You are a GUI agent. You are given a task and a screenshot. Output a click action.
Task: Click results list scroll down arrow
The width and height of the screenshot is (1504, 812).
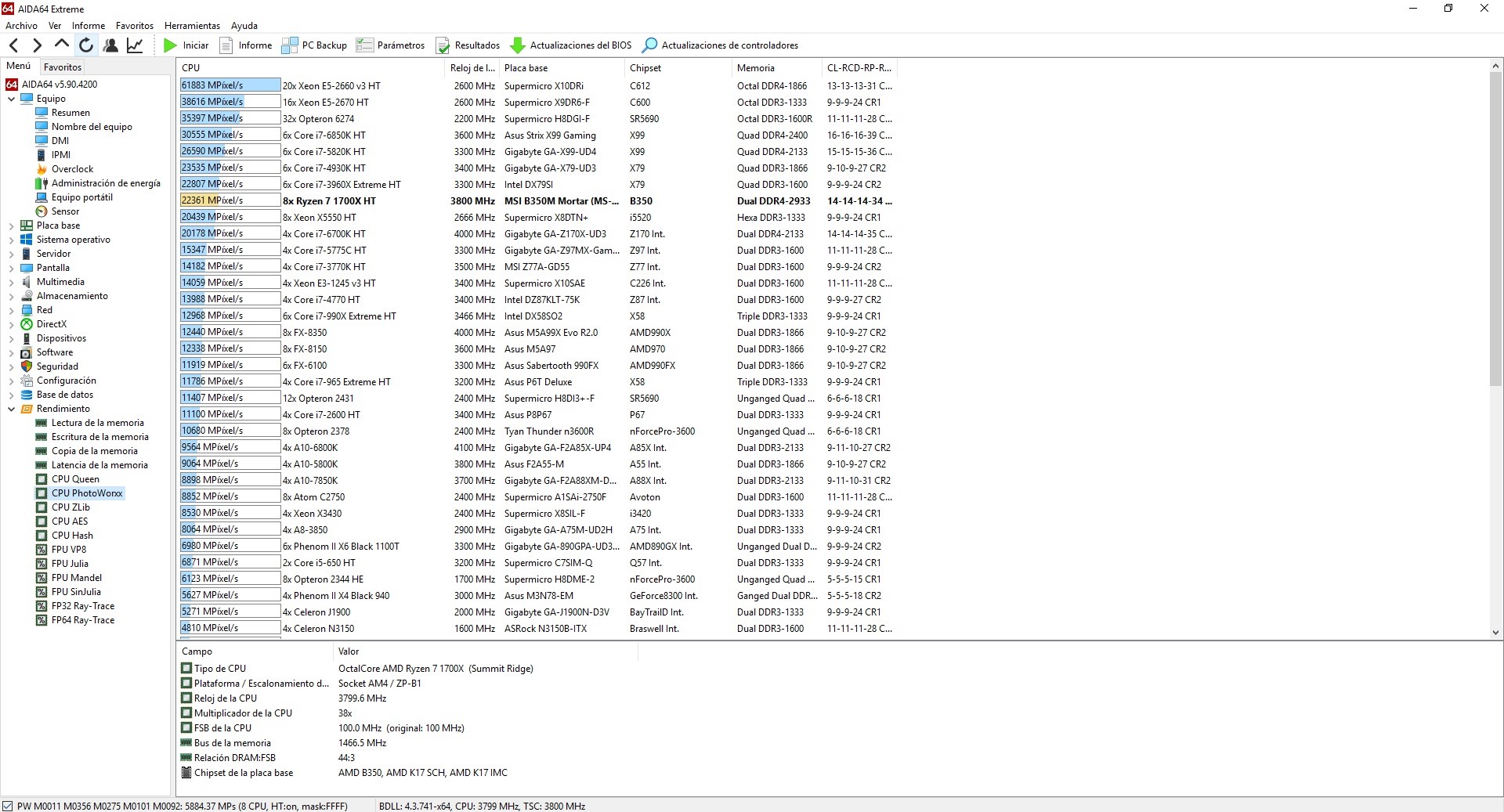coord(1495,633)
